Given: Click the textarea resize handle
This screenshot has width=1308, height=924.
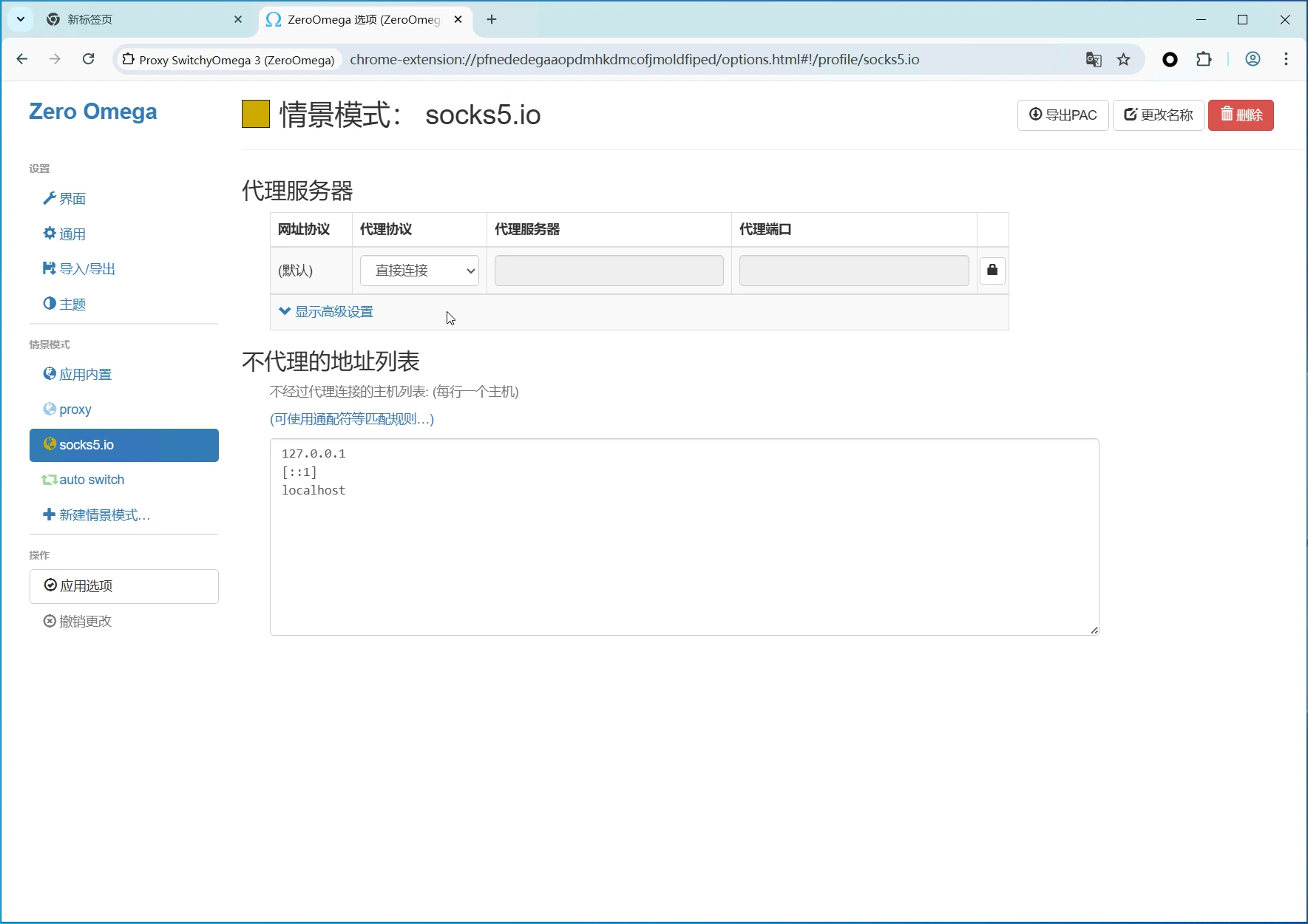Looking at the screenshot, I should pyautogui.click(x=1094, y=630).
